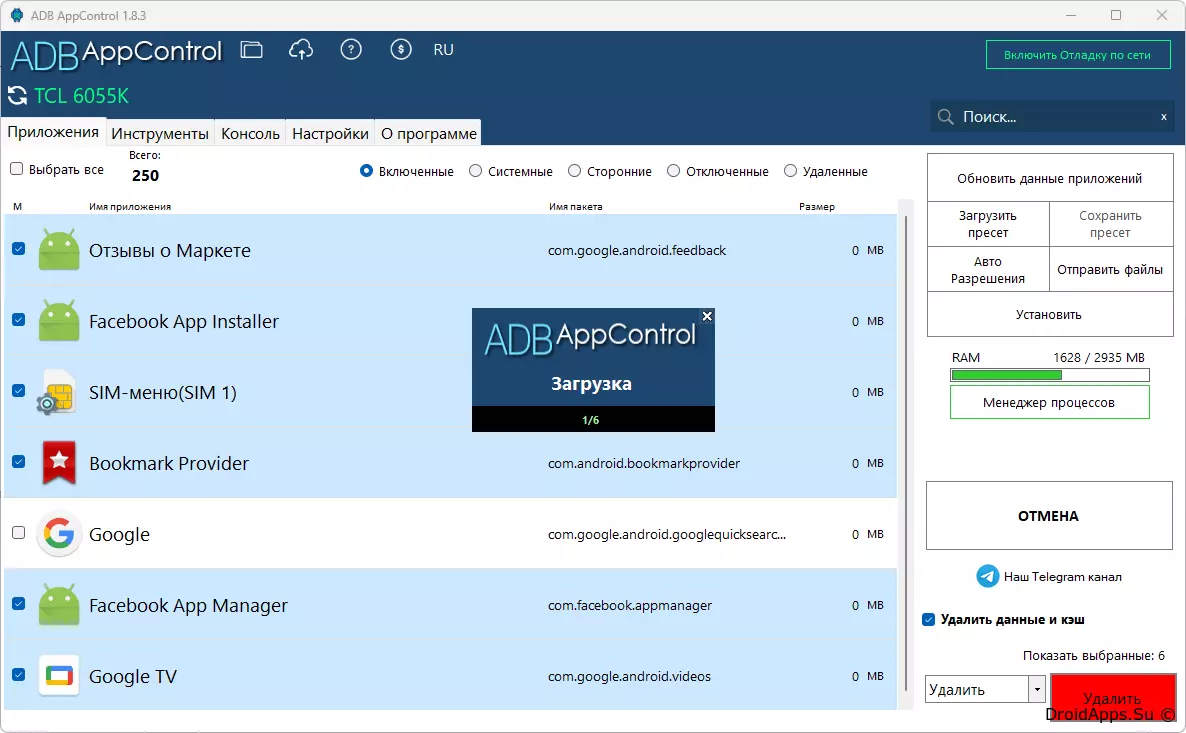Click the Отзывы о Маркете android icon
This screenshot has height=733, width=1186.
59,250
